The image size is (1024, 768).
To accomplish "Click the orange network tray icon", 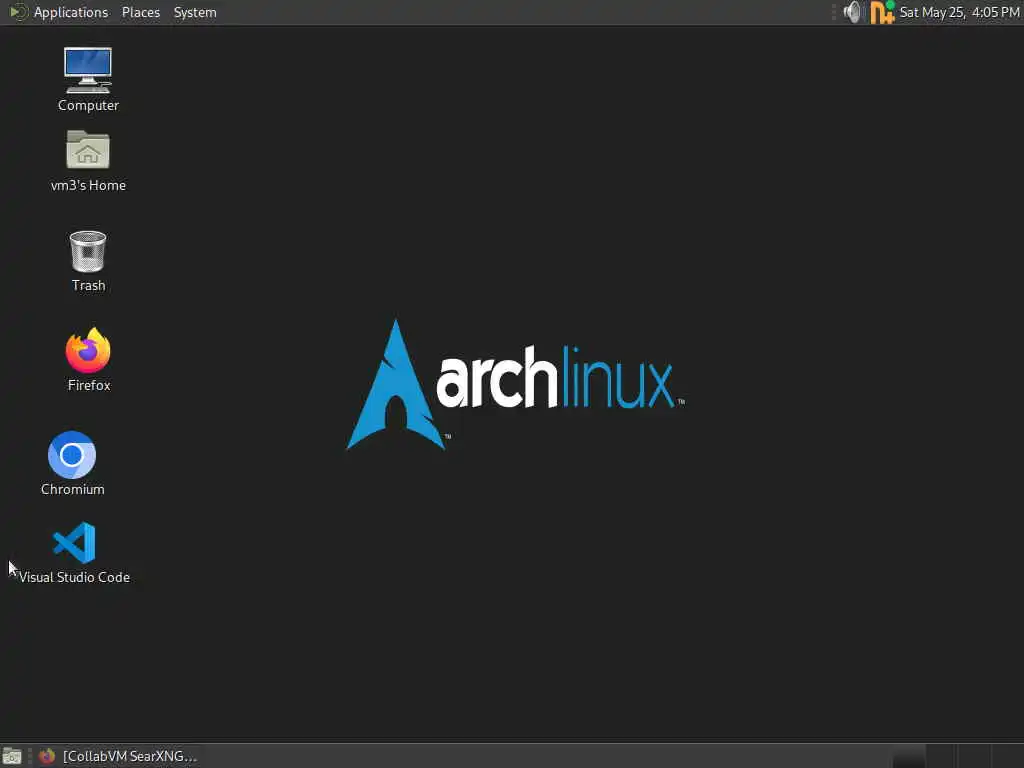I will pos(882,12).
